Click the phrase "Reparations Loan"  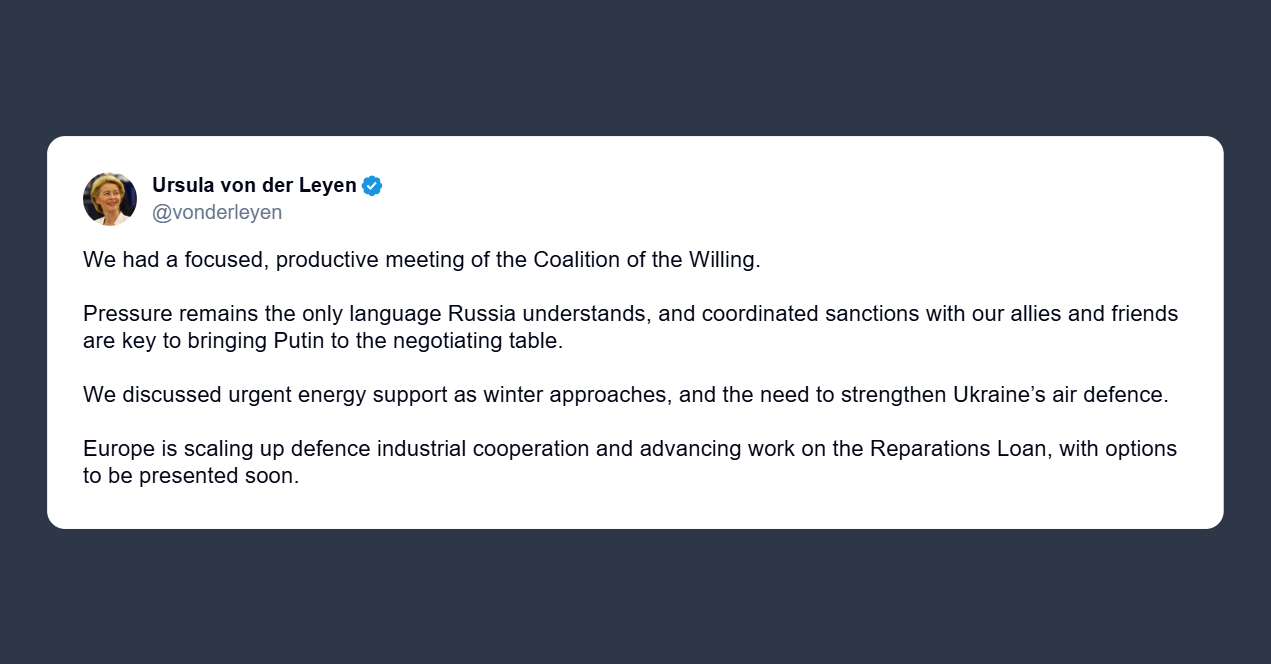[957, 449]
